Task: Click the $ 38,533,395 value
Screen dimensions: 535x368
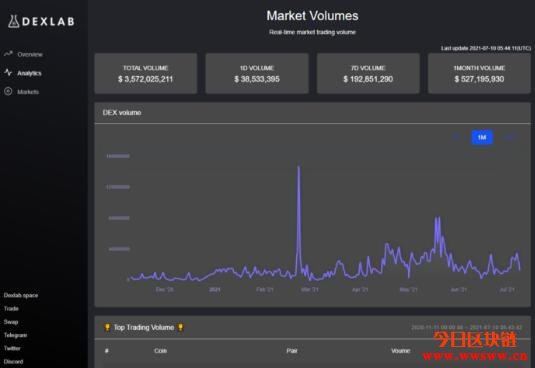Action: (x=257, y=79)
